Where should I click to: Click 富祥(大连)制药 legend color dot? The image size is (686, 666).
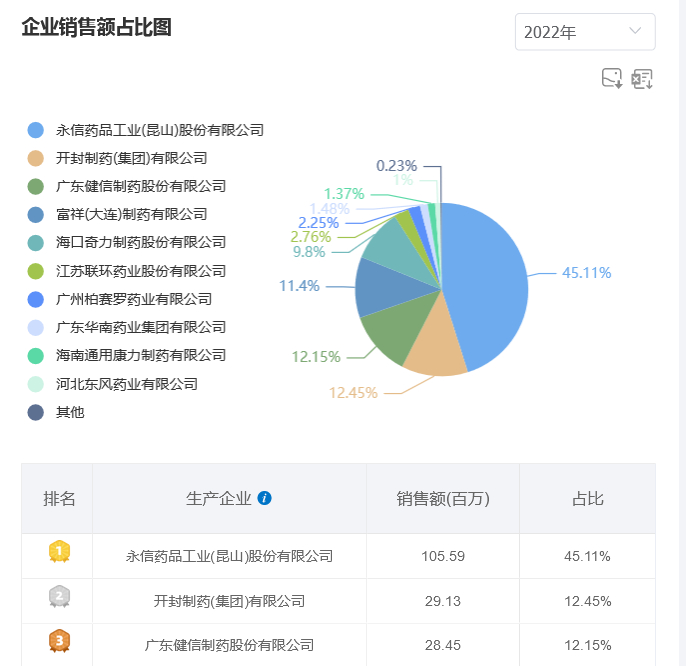[x=37, y=214]
